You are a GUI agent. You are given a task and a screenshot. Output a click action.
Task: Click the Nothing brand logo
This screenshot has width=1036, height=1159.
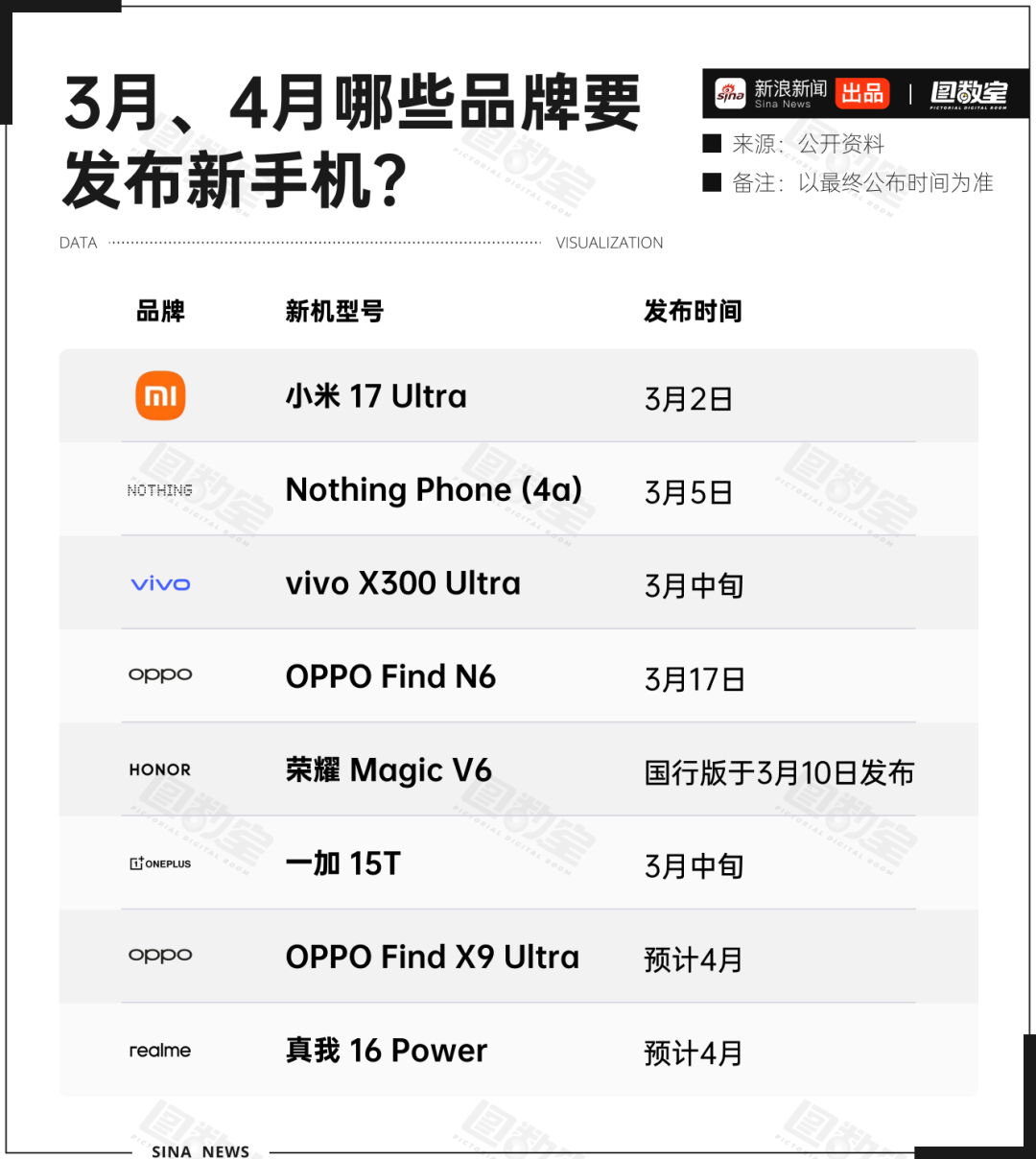[159, 490]
